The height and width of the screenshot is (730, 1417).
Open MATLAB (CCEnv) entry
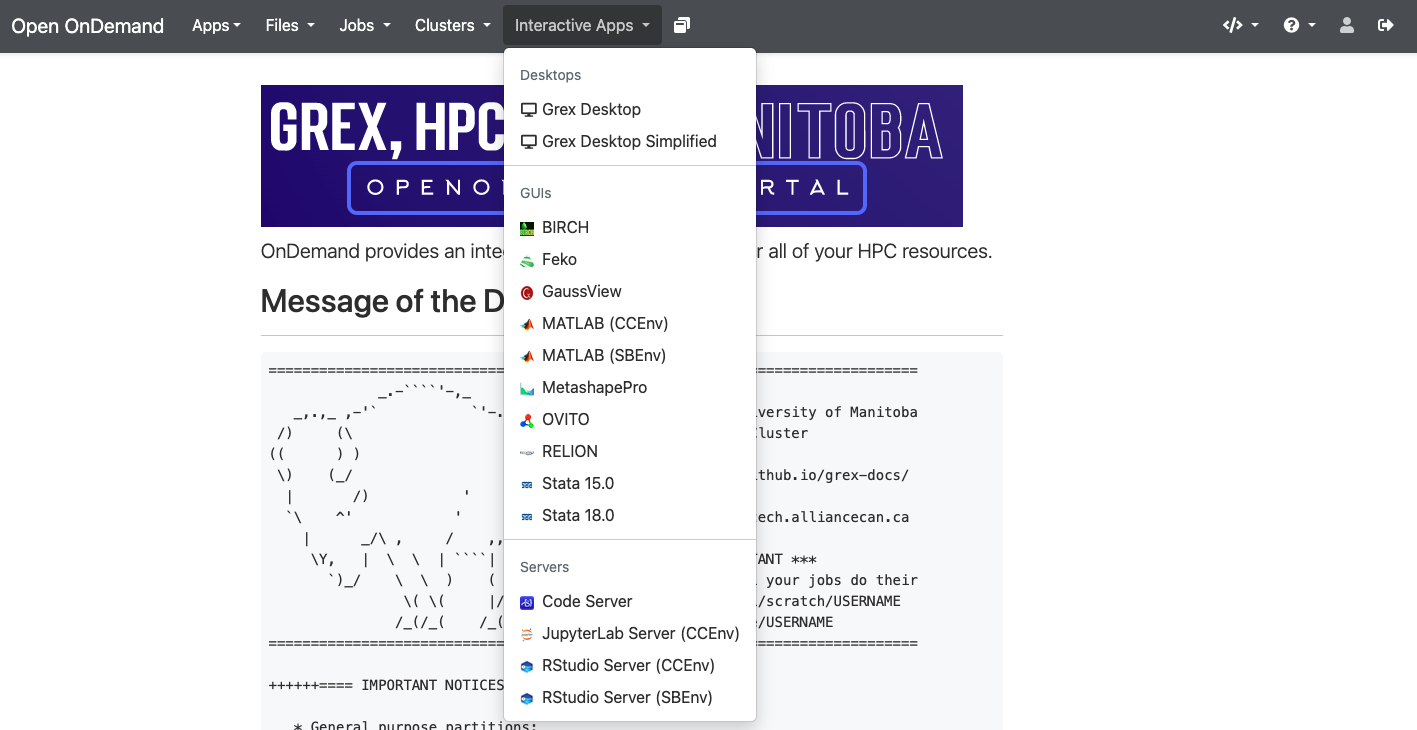click(630, 324)
